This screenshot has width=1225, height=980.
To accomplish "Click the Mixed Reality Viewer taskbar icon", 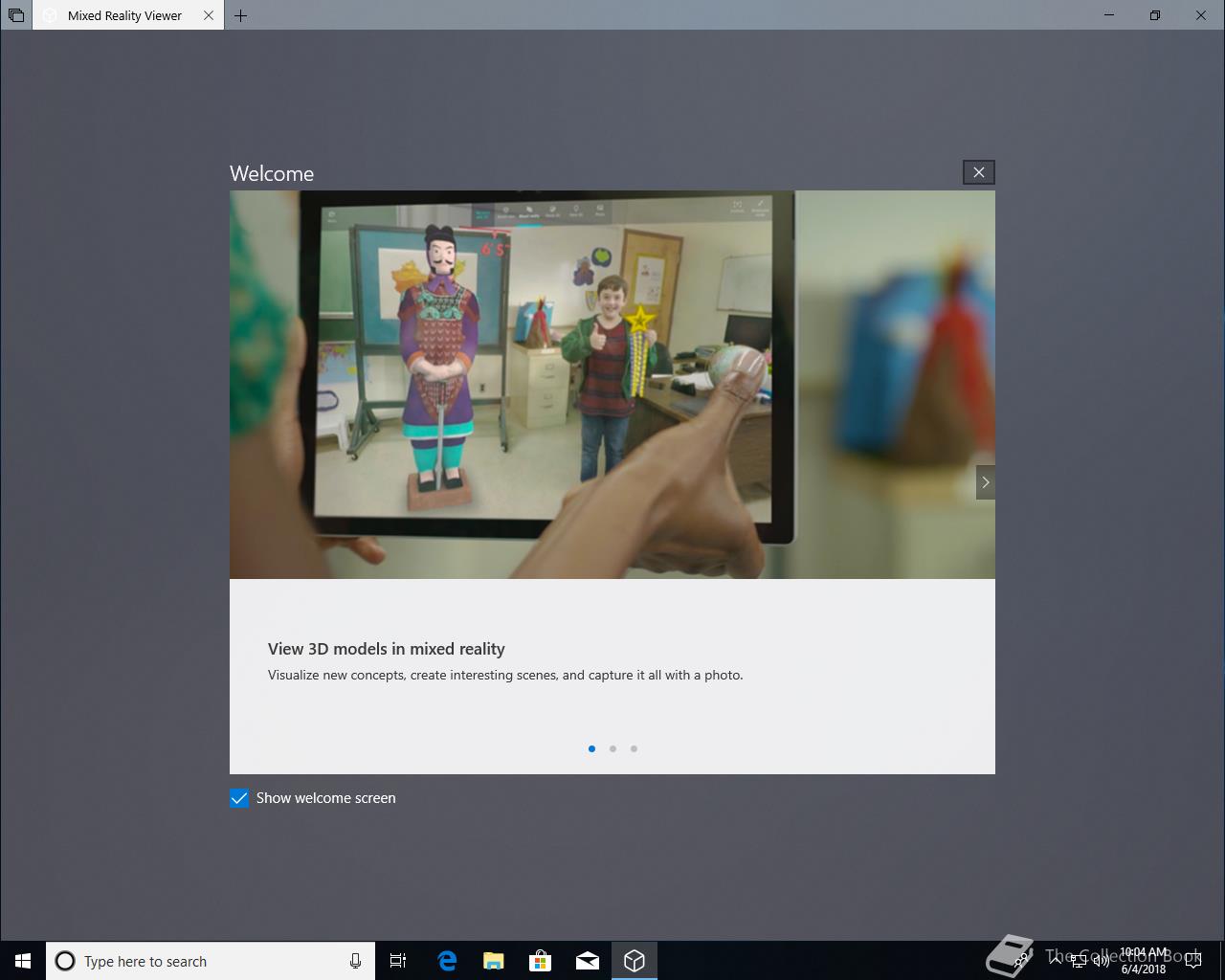I will click(x=634, y=961).
